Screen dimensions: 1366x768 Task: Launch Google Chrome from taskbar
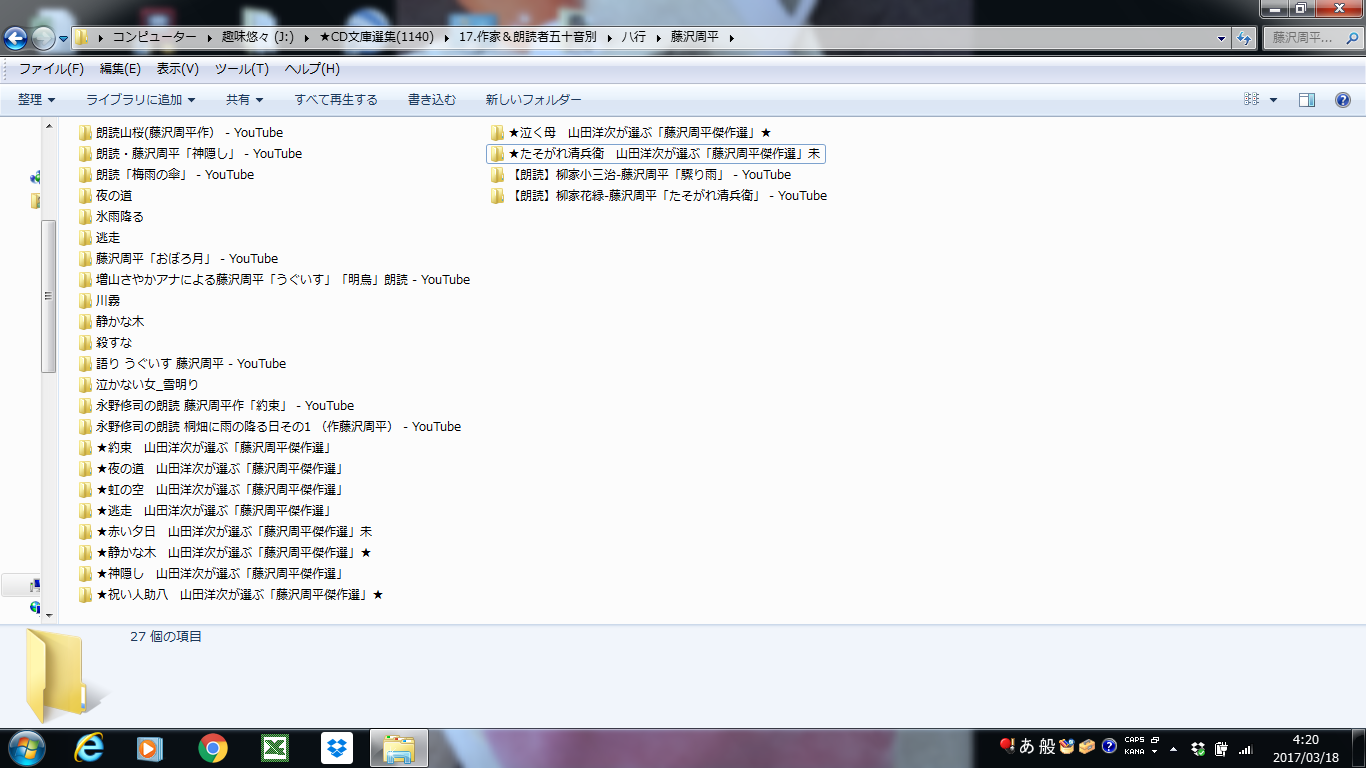pyautogui.click(x=213, y=748)
